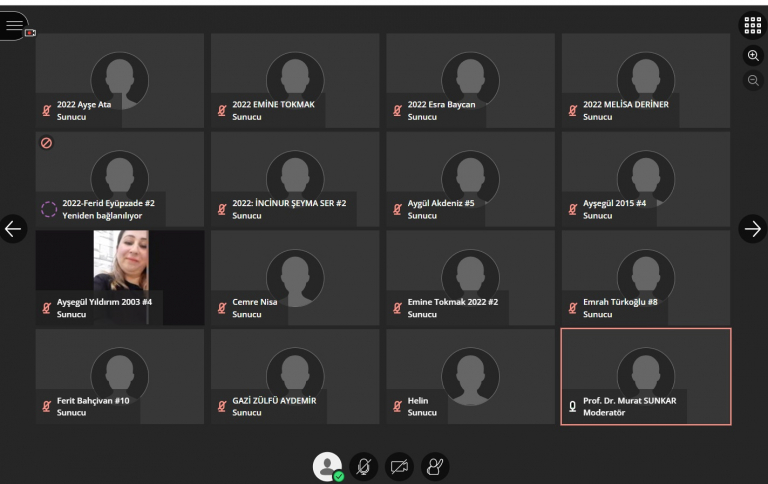Click muted mic icon of 2022 EMİNE TOKMAK
Screen dimensions: 768x484
pos(222,111)
